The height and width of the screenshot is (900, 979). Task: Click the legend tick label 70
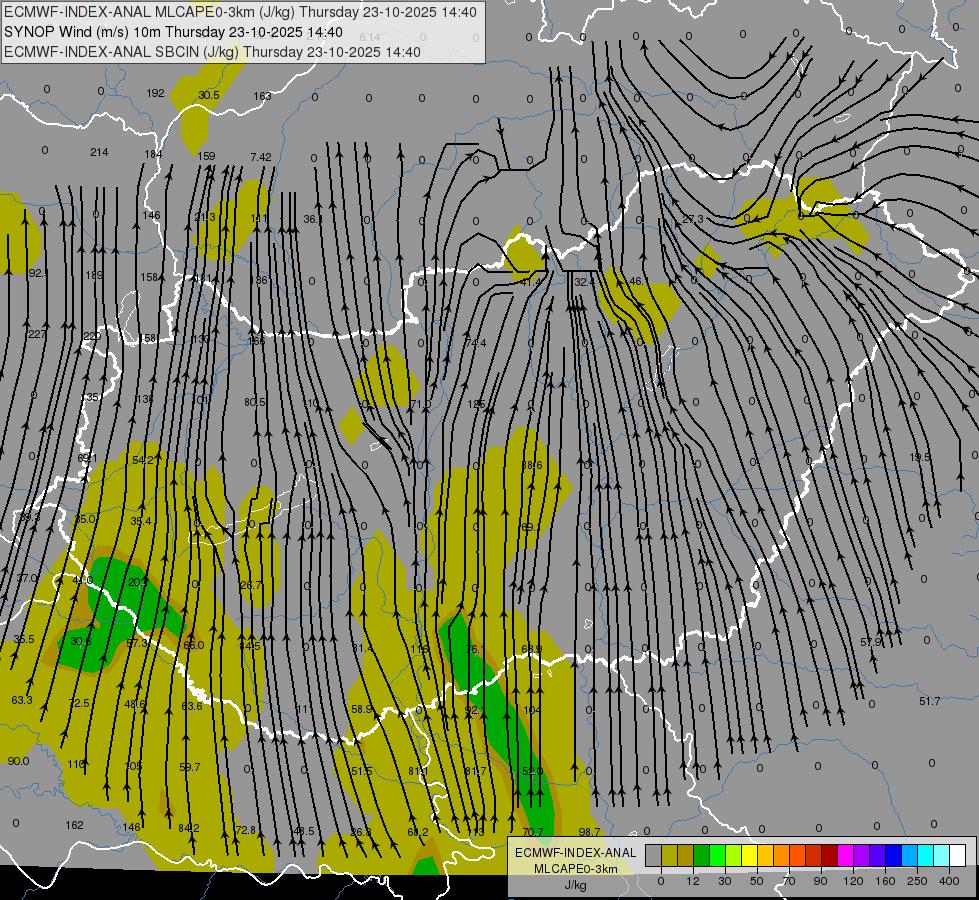[789, 881]
